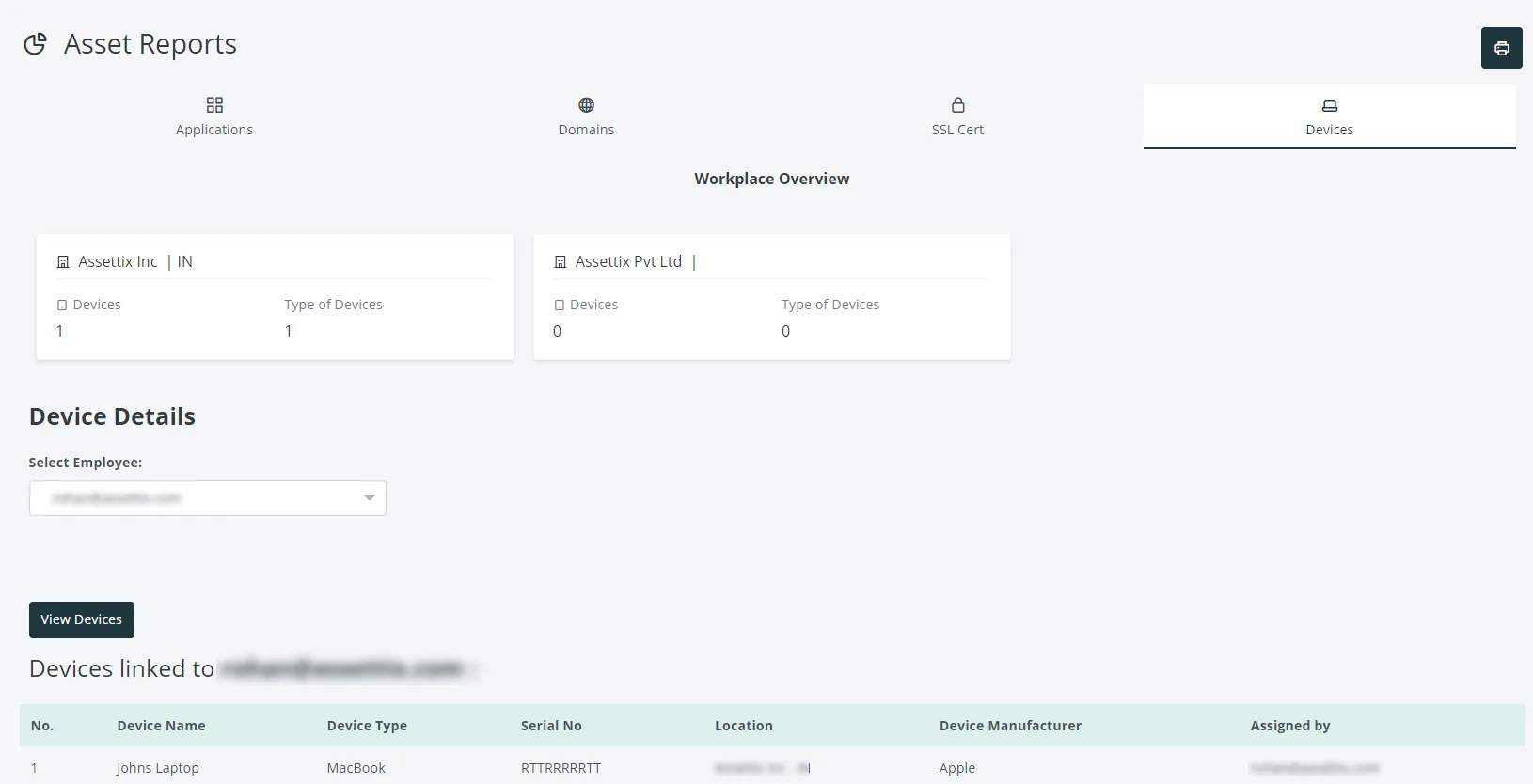Click the Device Manufacturer column header
This screenshot has height=784, width=1533.
pos(1010,726)
